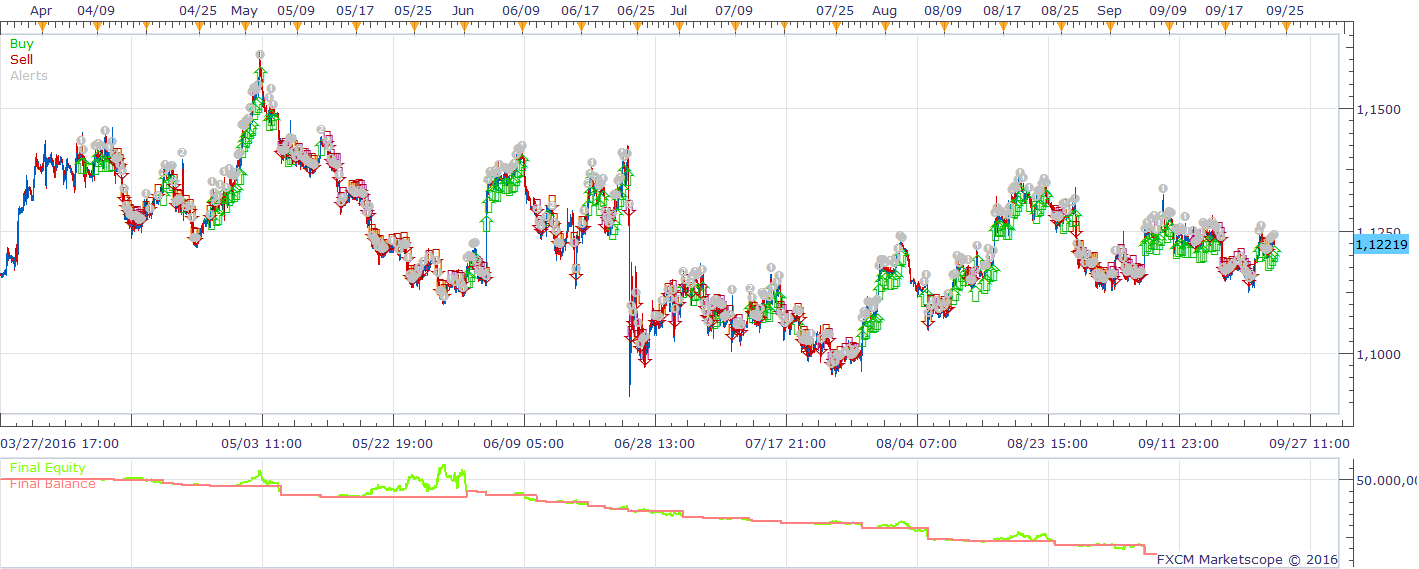This screenshot has width=1419, height=569.
Task: Click the Final Balance legend label
Action: point(53,484)
